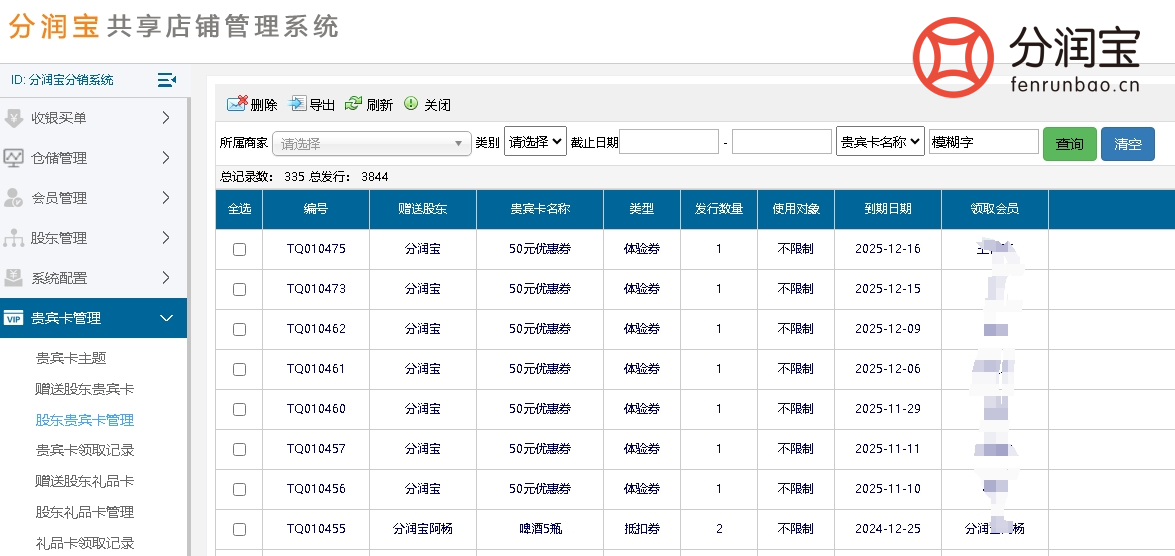Open the 贵宾卡领取记录 submenu item
The height and width of the screenshot is (556, 1175).
click(85, 450)
